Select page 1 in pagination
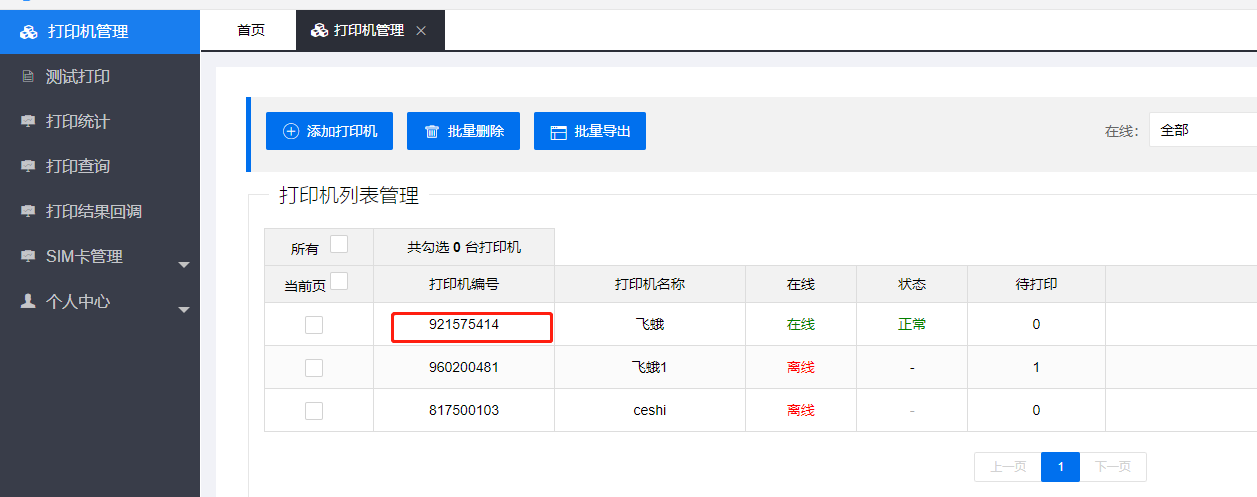 [x=1060, y=467]
